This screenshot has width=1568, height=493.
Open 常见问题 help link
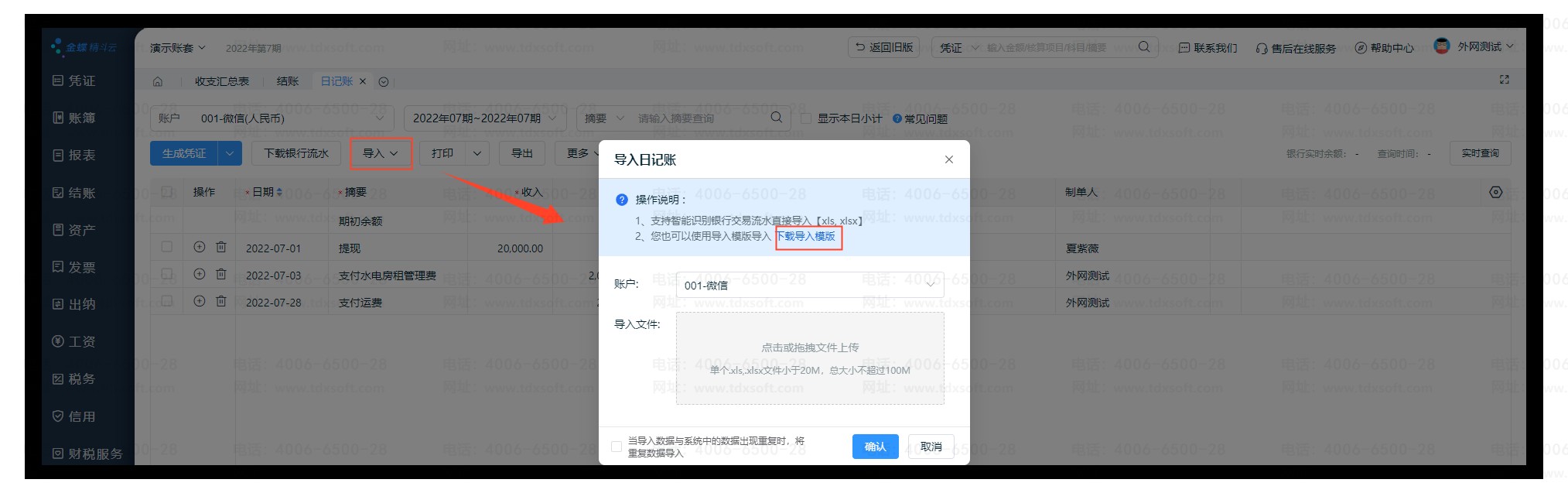(x=920, y=118)
